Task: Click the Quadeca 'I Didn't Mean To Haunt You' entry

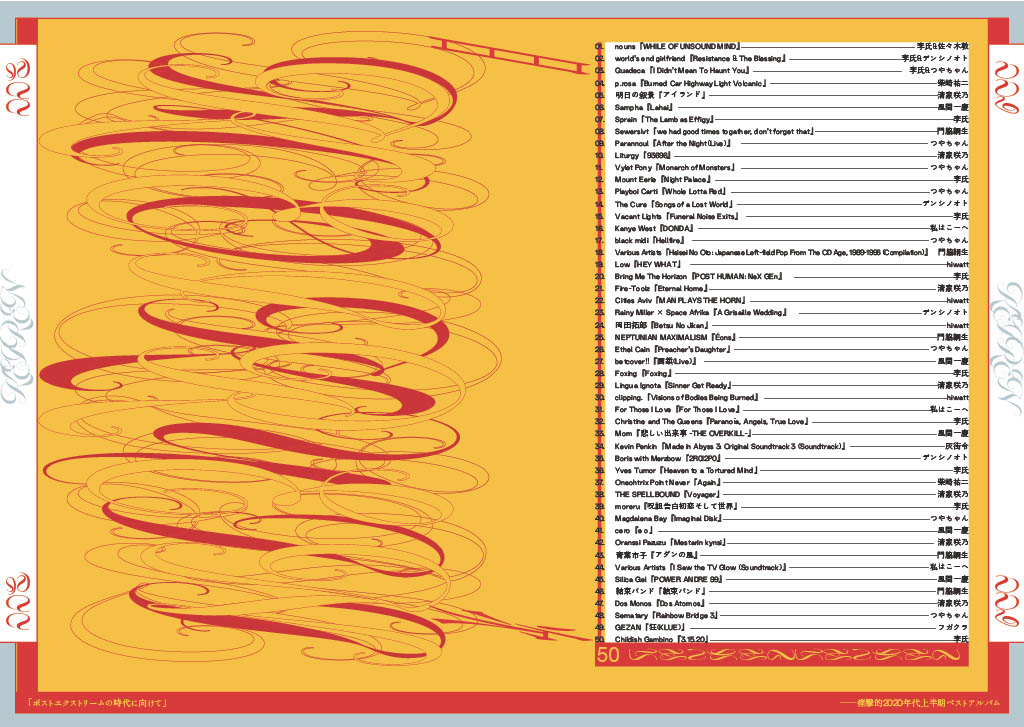Action: 782,70
